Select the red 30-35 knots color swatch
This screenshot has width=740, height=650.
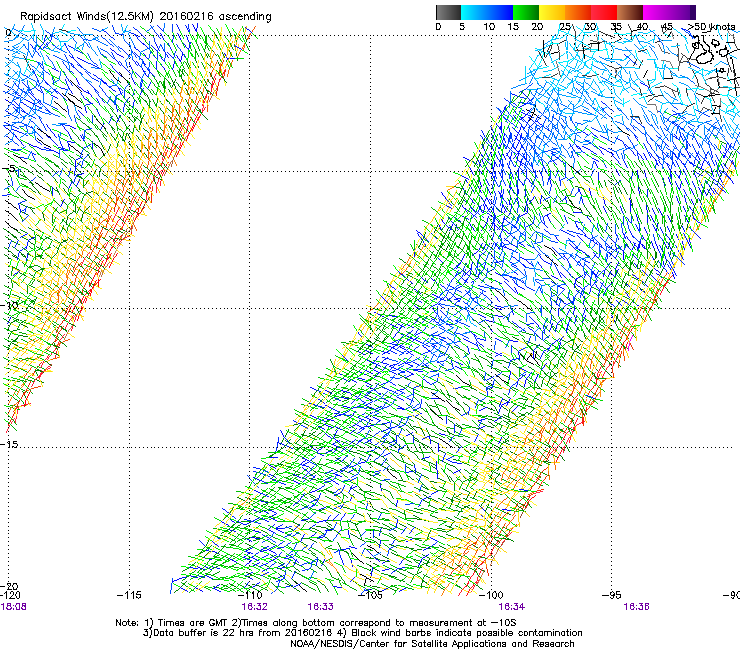pos(604,12)
